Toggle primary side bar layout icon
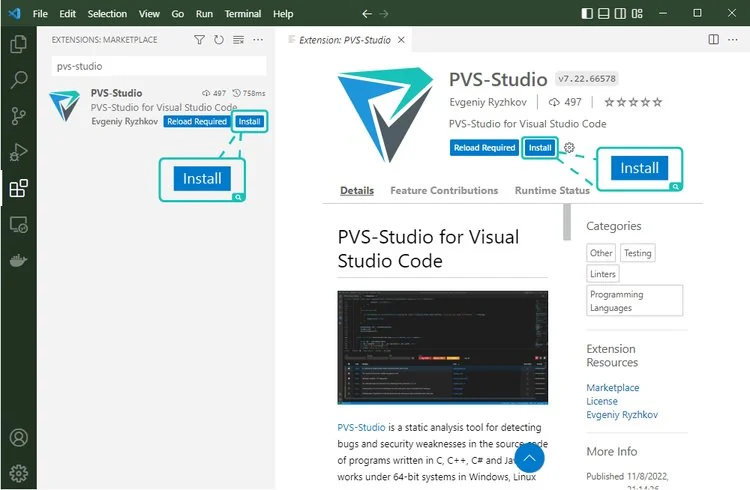This screenshot has width=750, height=490. coord(587,13)
